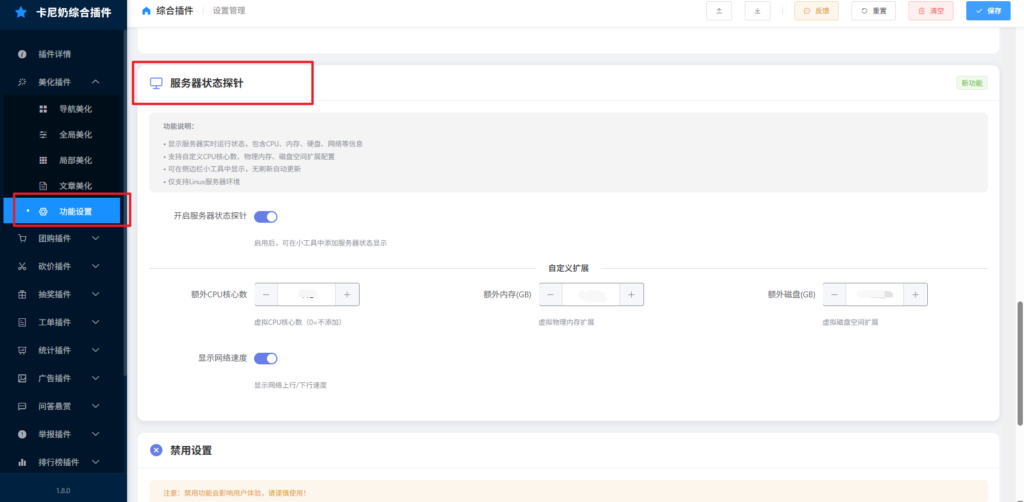Image resolution: width=1024 pixels, height=502 pixels.
Task: Open 导航美化 in the sidebar
Action: click(x=75, y=108)
